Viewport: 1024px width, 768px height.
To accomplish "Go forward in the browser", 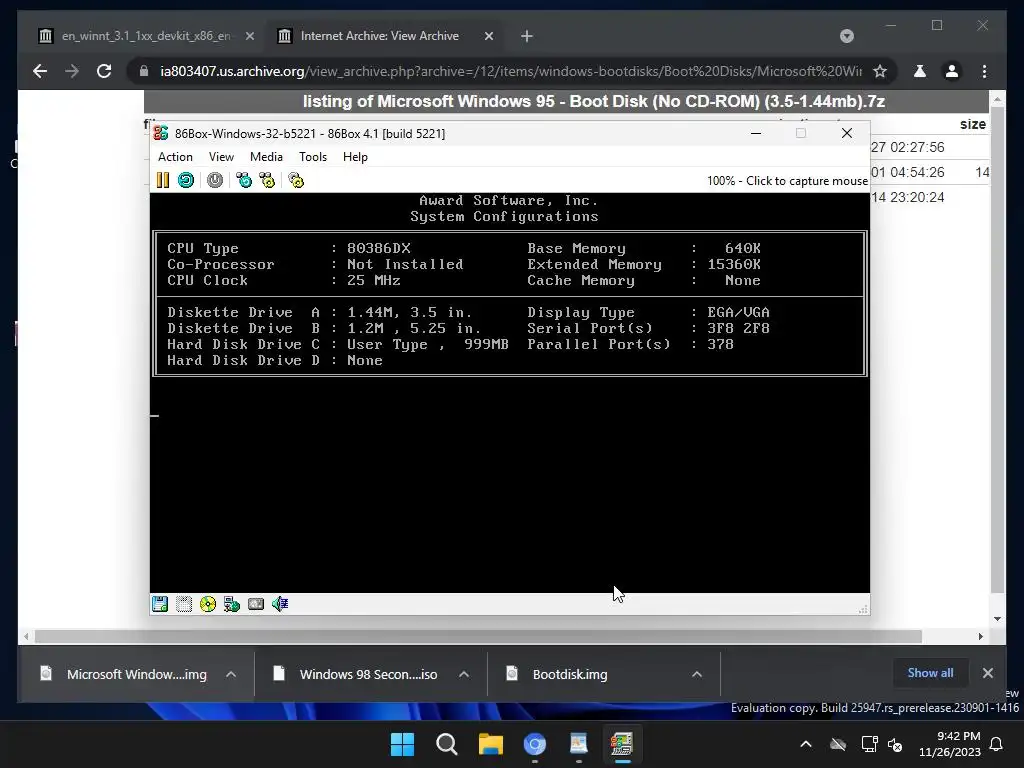I will coord(72,71).
